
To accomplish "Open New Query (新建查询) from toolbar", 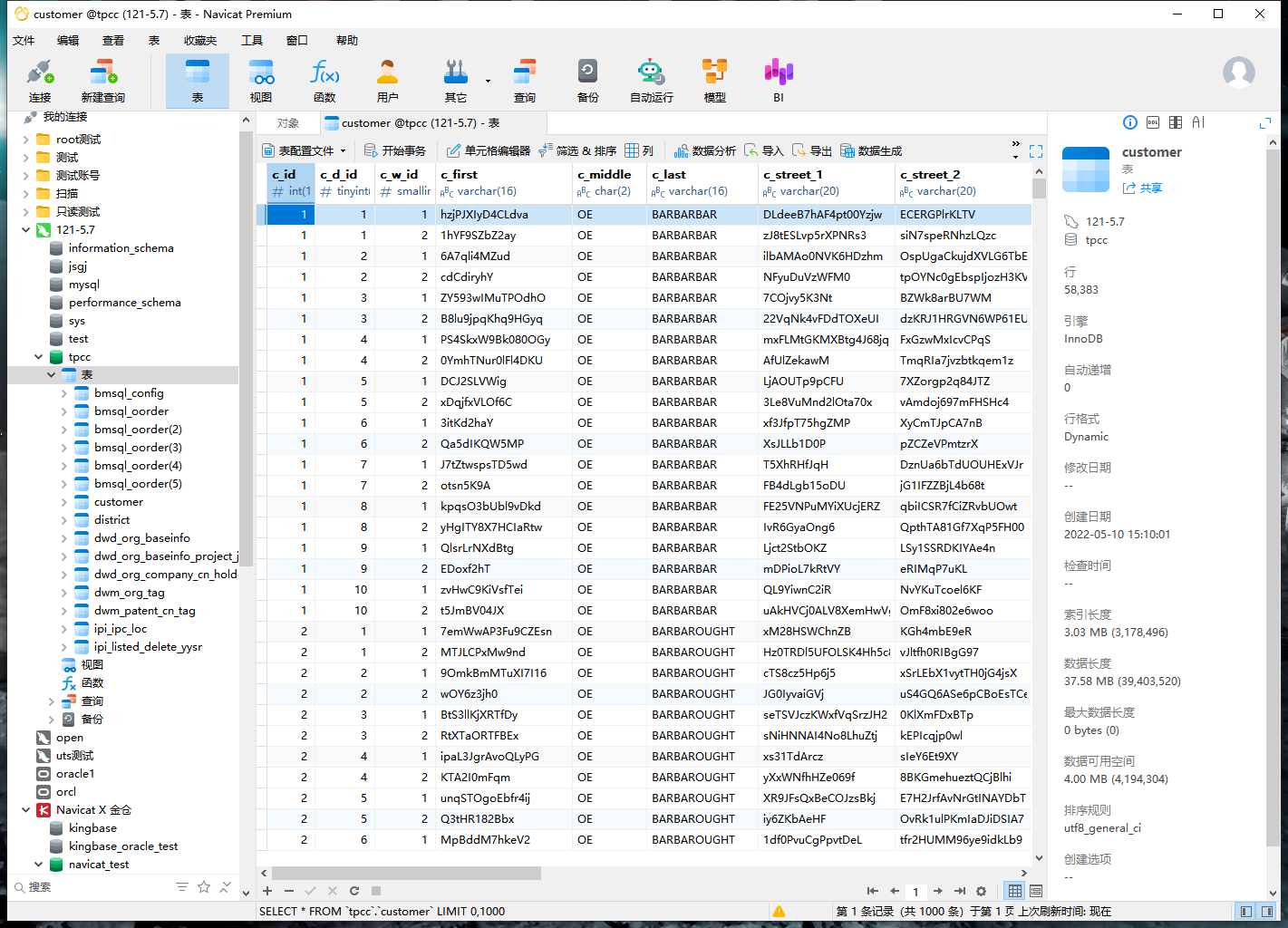I will click(x=102, y=81).
